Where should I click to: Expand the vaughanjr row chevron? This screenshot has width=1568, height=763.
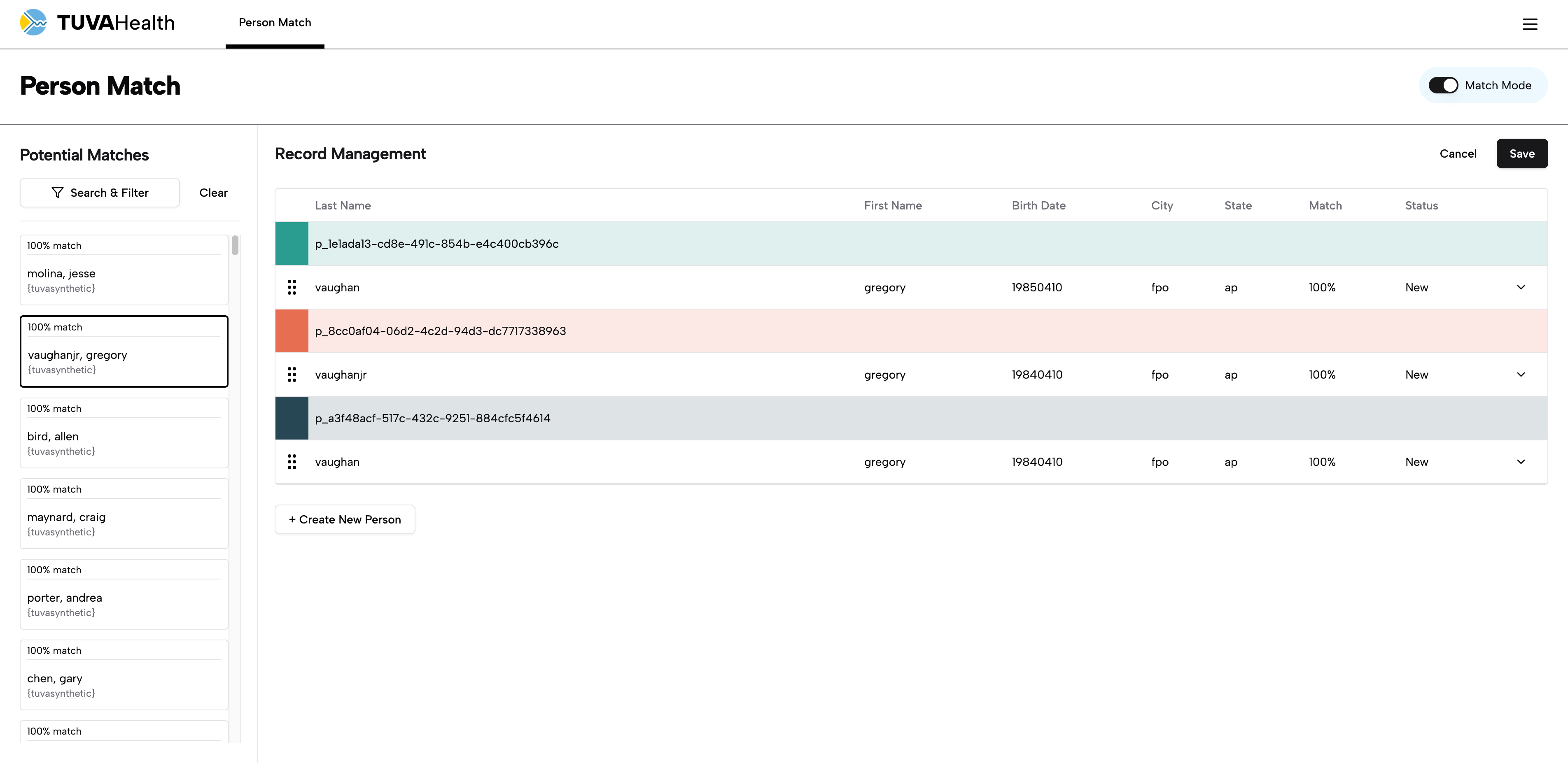tap(1521, 375)
